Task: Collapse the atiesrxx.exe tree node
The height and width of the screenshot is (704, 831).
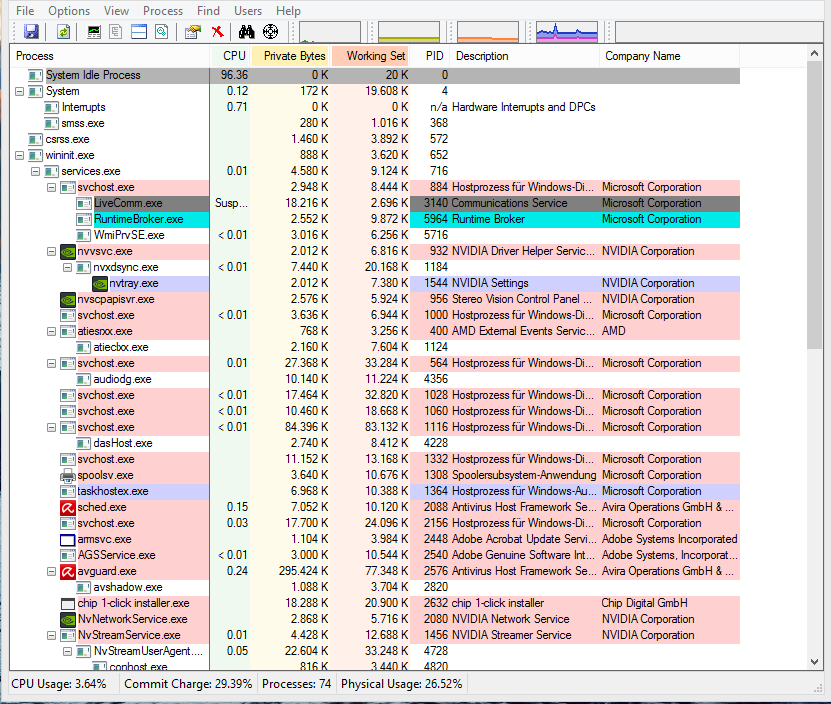Action: [51, 331]
